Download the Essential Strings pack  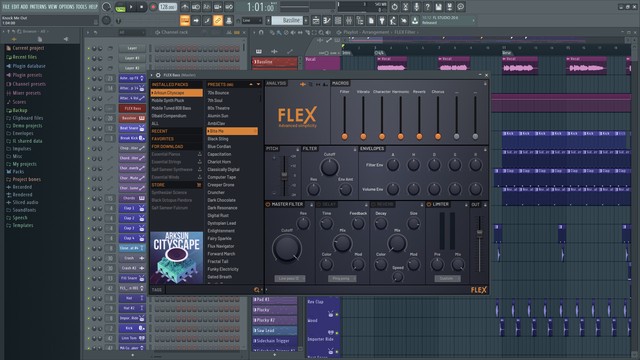200,162
